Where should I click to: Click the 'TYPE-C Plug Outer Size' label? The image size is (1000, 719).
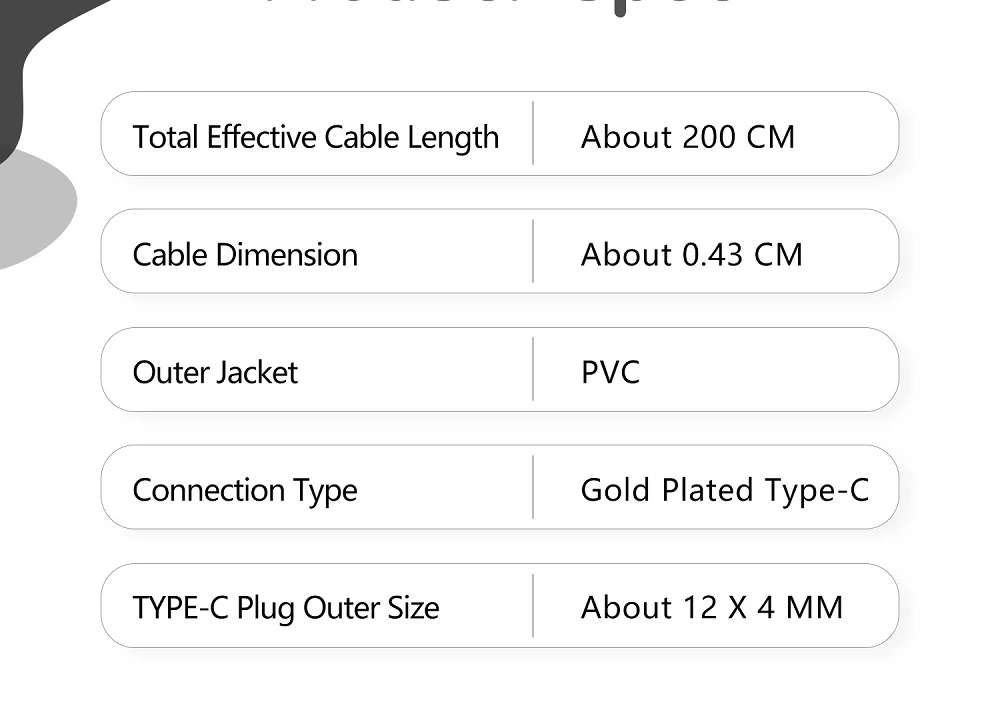tap(286, 608)
